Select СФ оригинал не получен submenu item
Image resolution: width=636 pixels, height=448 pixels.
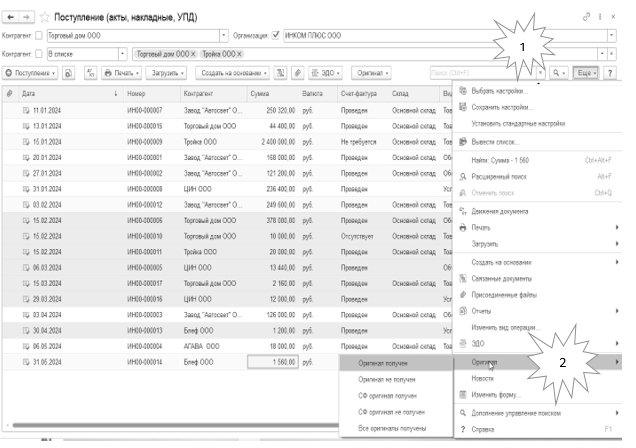[x=396, y=412]
